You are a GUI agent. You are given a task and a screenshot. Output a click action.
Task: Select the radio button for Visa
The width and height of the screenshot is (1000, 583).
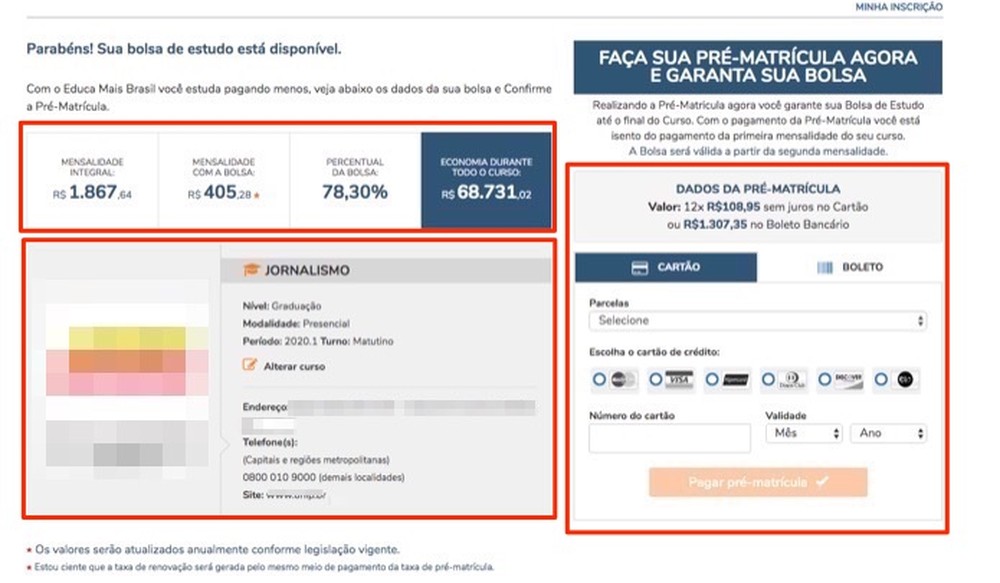click(x=656, y=378)
